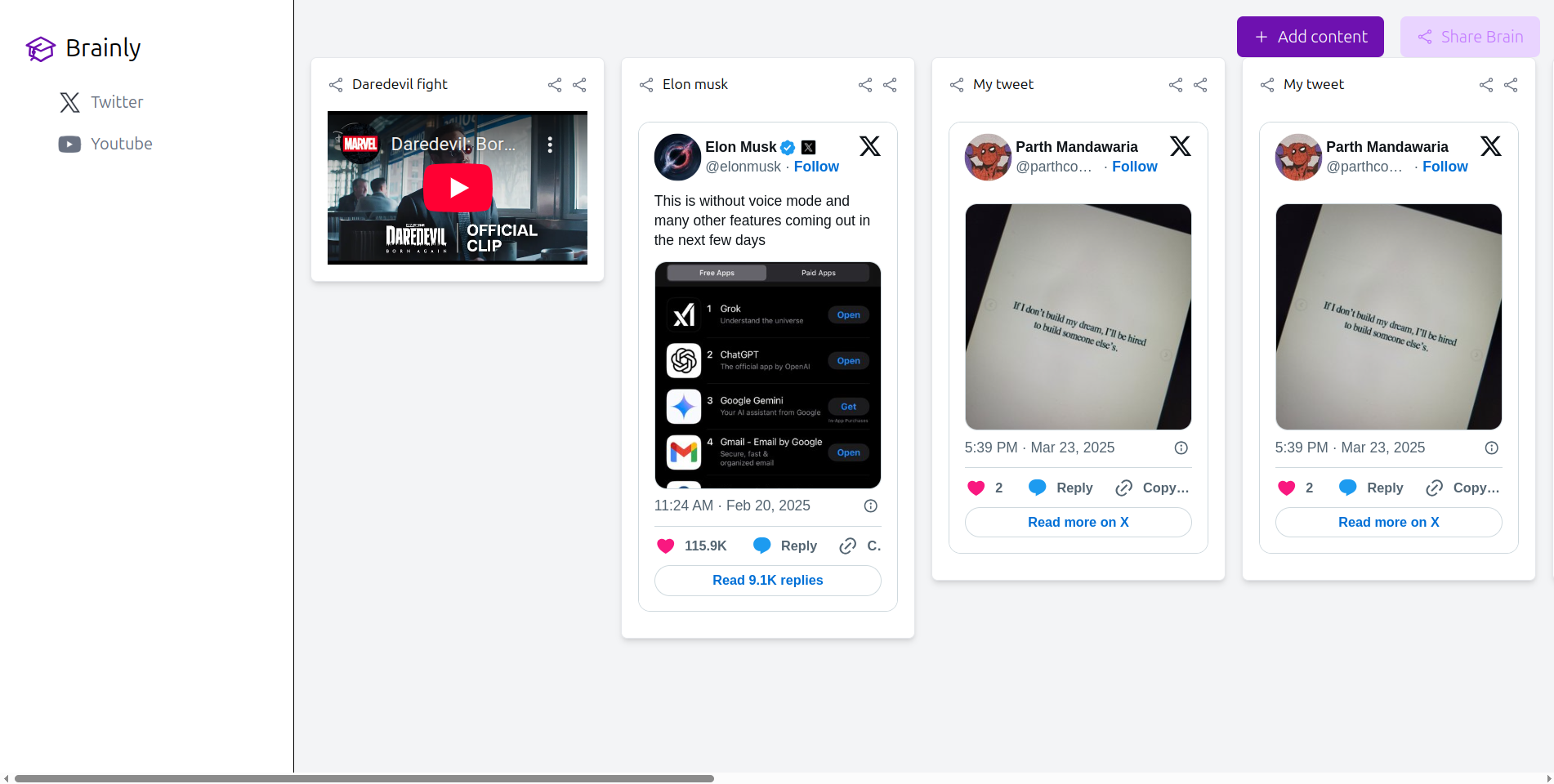
Task: Play the Daredevil Born Again video
Action: [458, 188]
